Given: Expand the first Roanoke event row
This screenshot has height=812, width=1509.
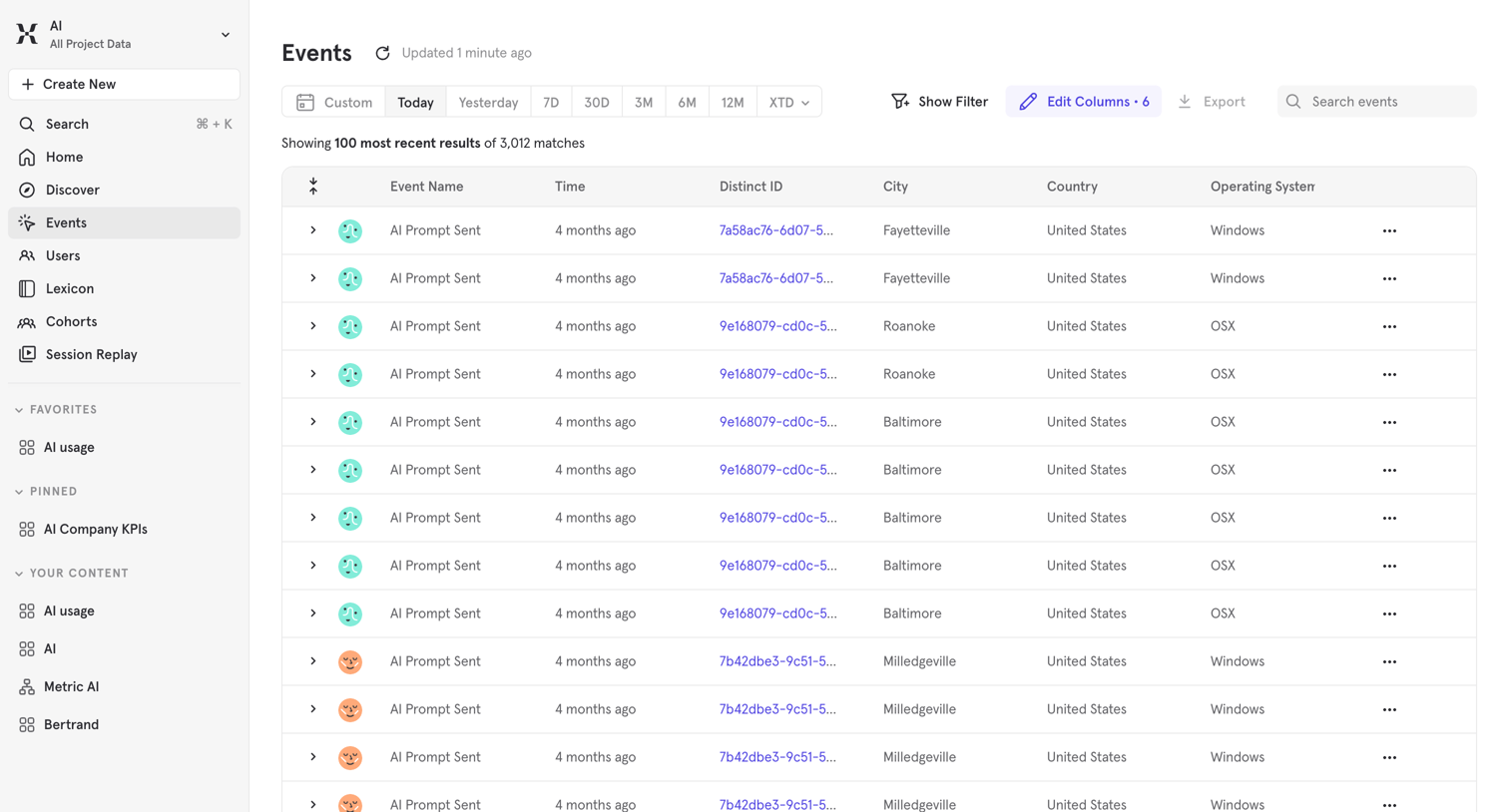Looking at the screenshot, I should [x=313, y=326].
